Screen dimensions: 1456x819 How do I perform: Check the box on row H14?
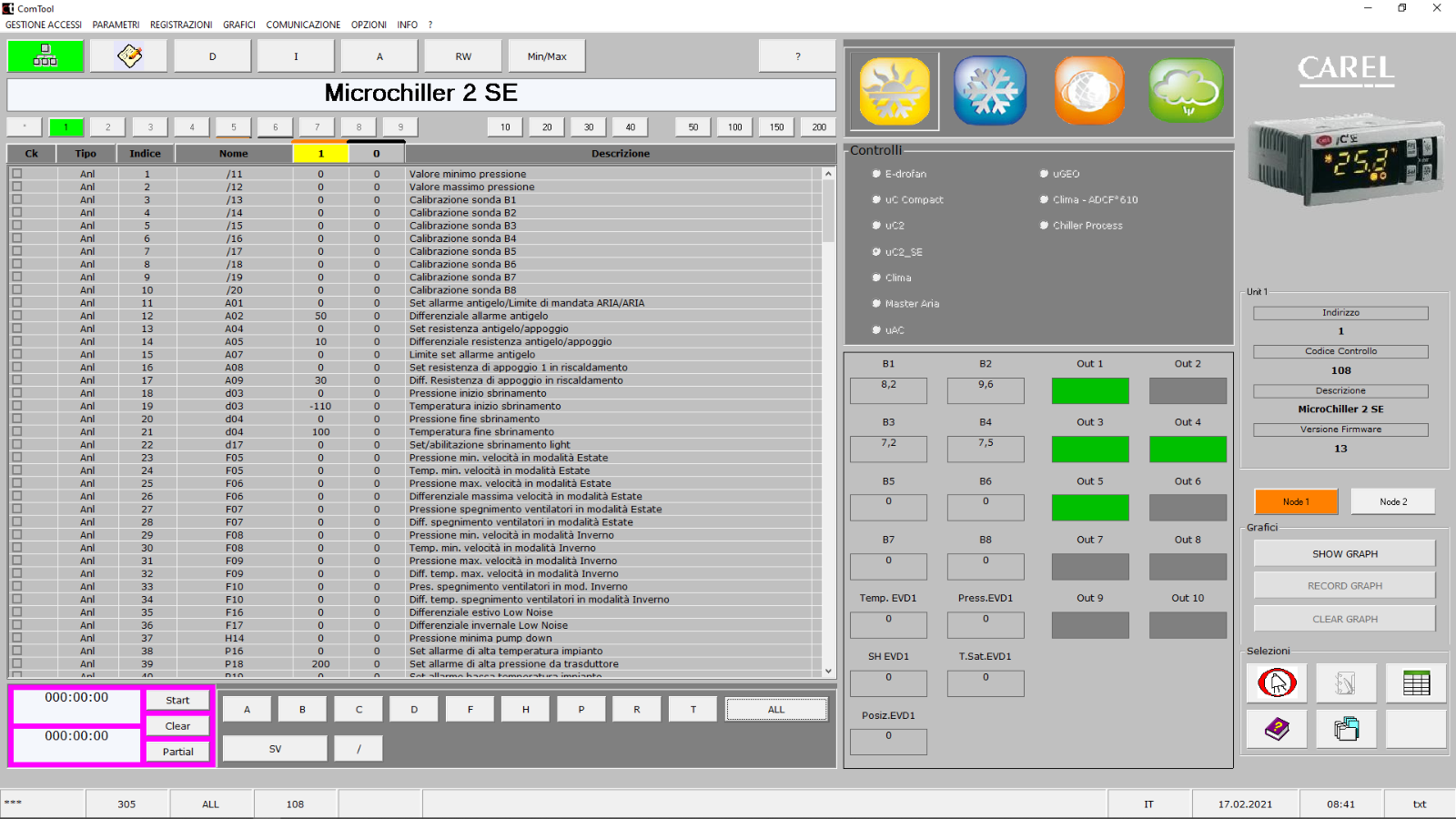(x=16, y=638)
